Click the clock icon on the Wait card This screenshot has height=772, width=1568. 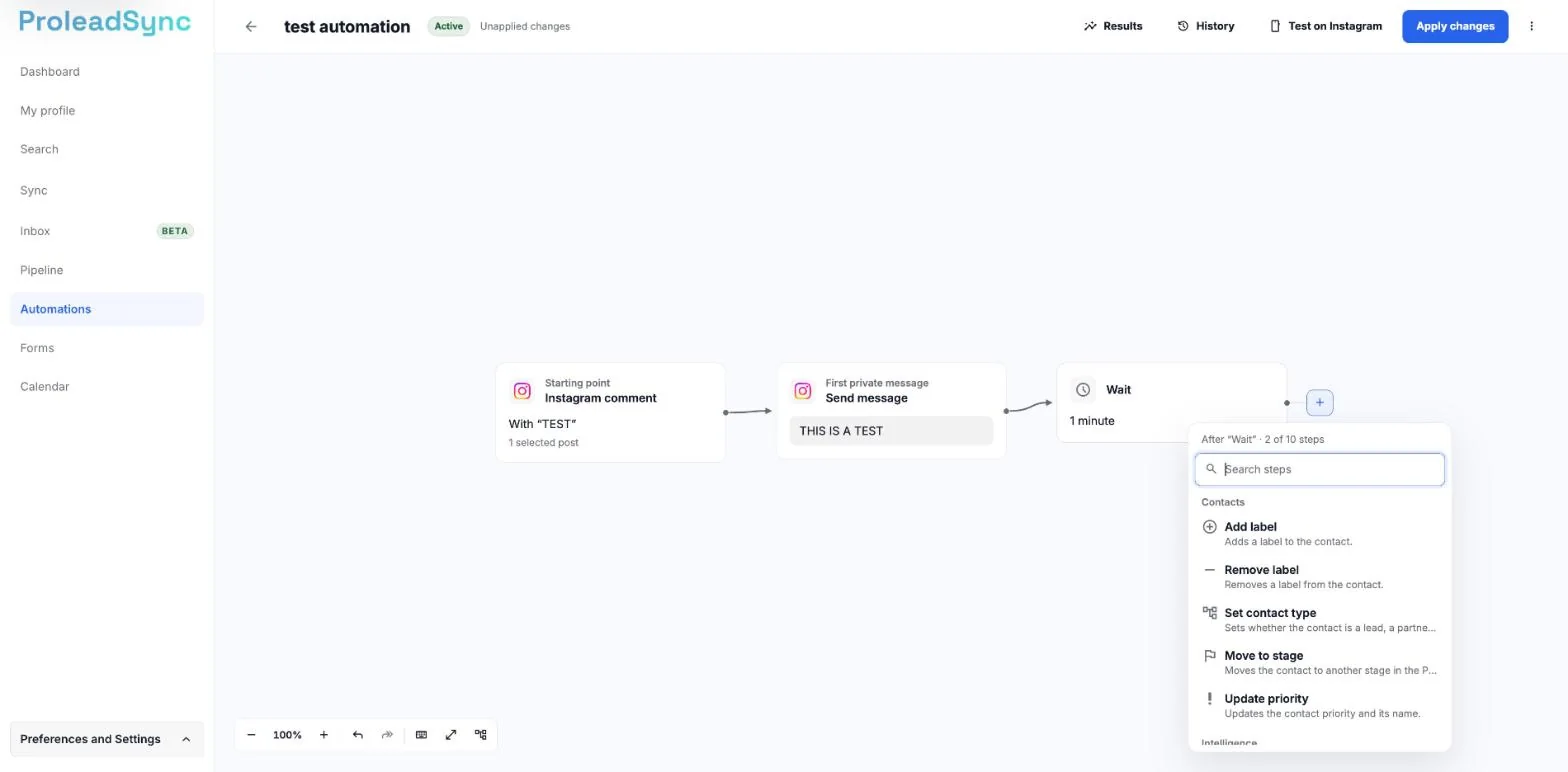[x=1083, y=390]
